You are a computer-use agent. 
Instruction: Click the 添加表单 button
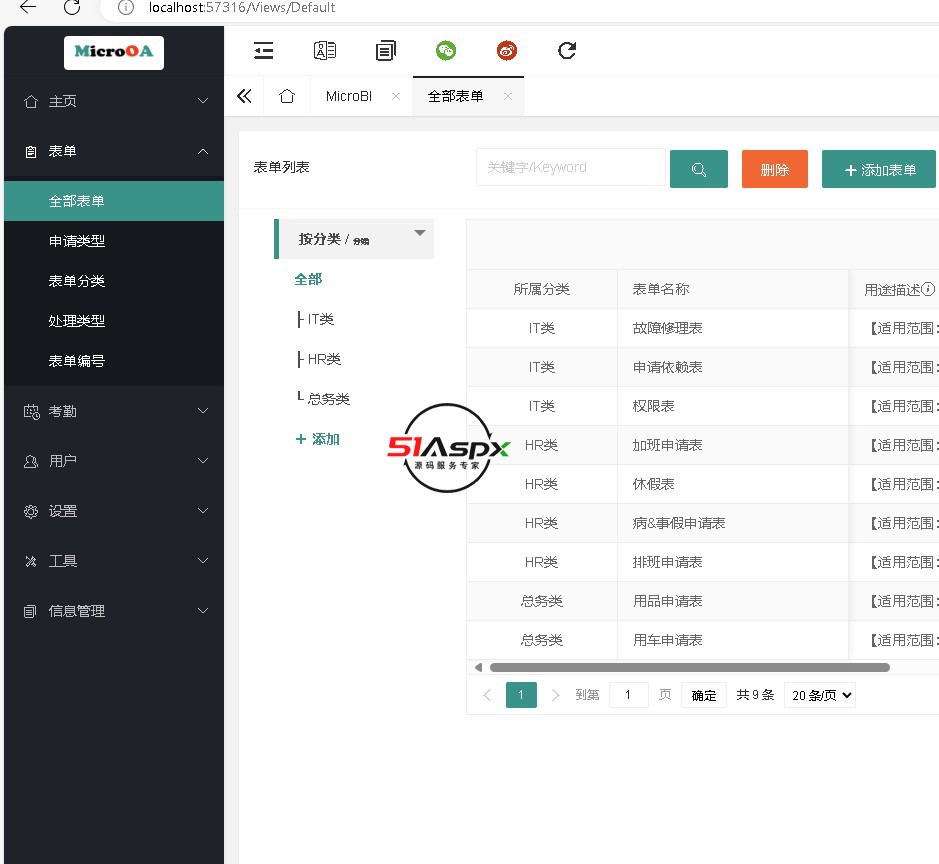click(879, 169)
